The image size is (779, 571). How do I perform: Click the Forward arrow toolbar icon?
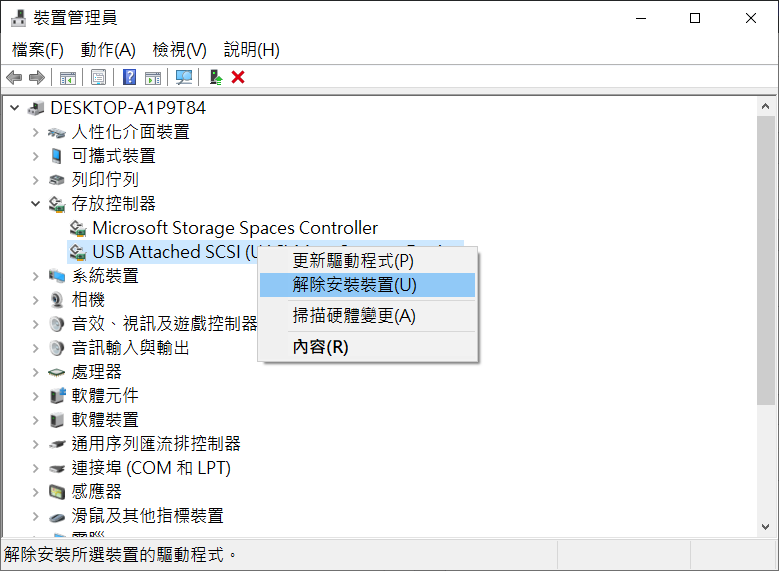pos(37,77)
